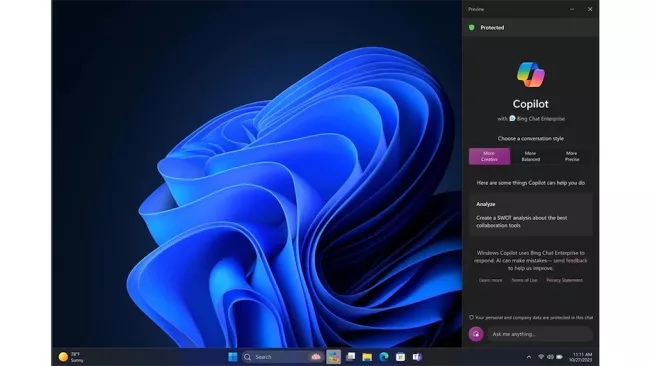Click 'Choose a conversation style' text
Screen dimensions: 650x366
[531, 138]
